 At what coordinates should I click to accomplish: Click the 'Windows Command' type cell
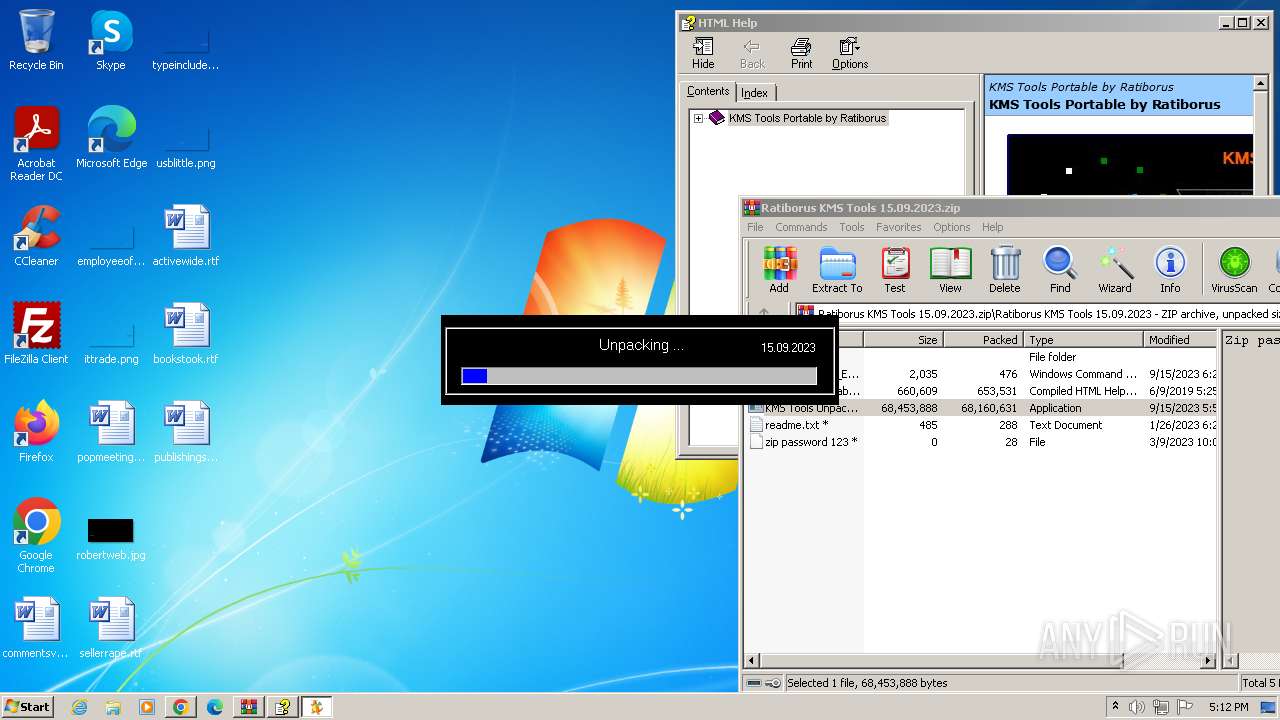pos(1083,374)
